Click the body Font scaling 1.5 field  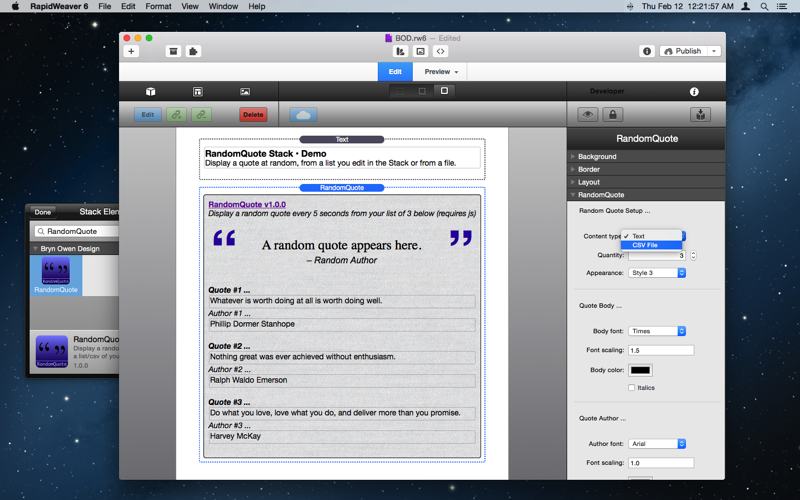(x=661, y=351)
